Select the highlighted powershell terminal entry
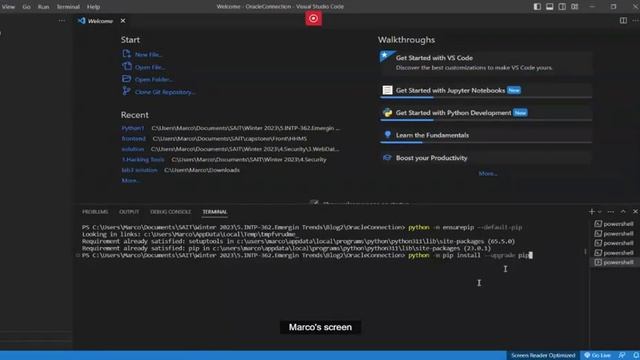This screenshot has width=640, height=360. 614,262
